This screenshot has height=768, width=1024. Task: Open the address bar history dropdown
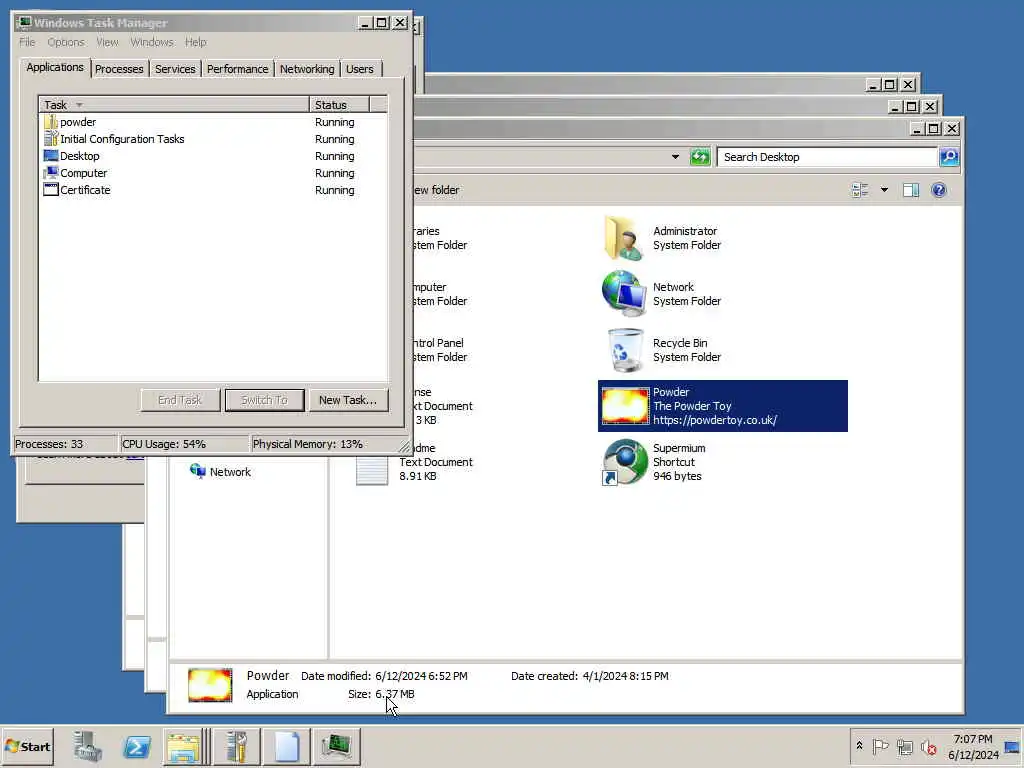[x=675, y=157]
